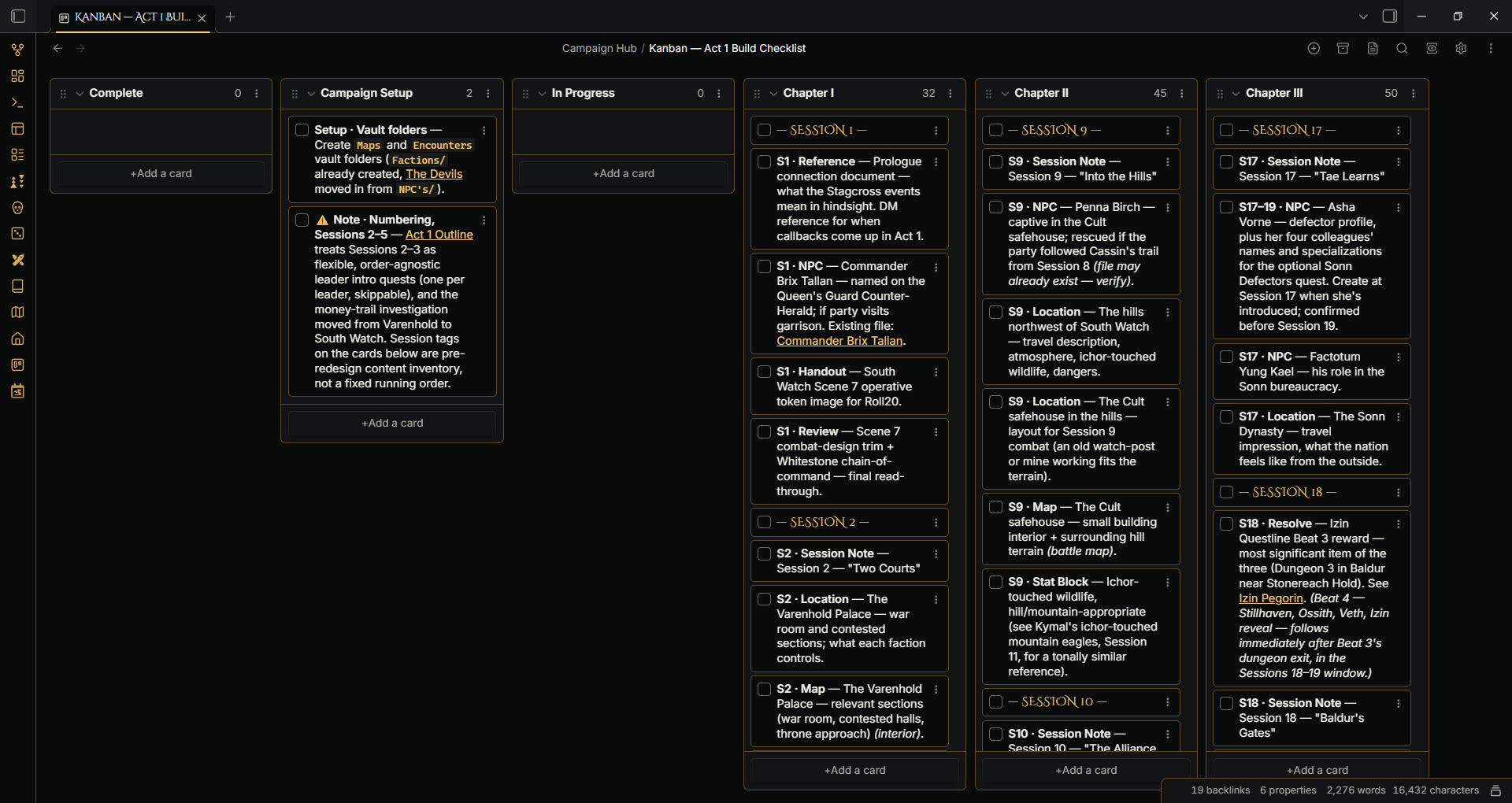This screenshot has width=1512, height=803.
Task: Search the kanban board with magnifier icon
Action: (x=1402, y=48)
